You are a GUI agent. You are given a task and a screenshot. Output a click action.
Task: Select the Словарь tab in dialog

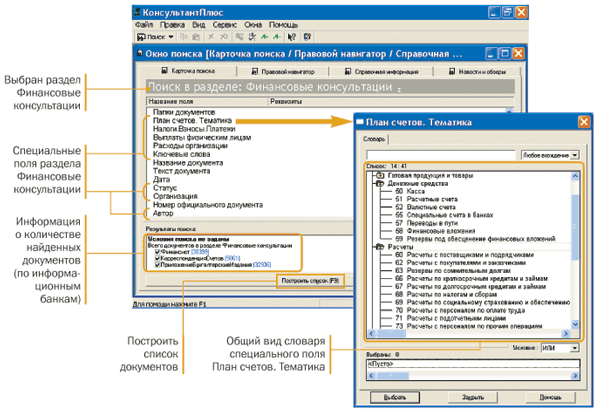coord(374,139)
